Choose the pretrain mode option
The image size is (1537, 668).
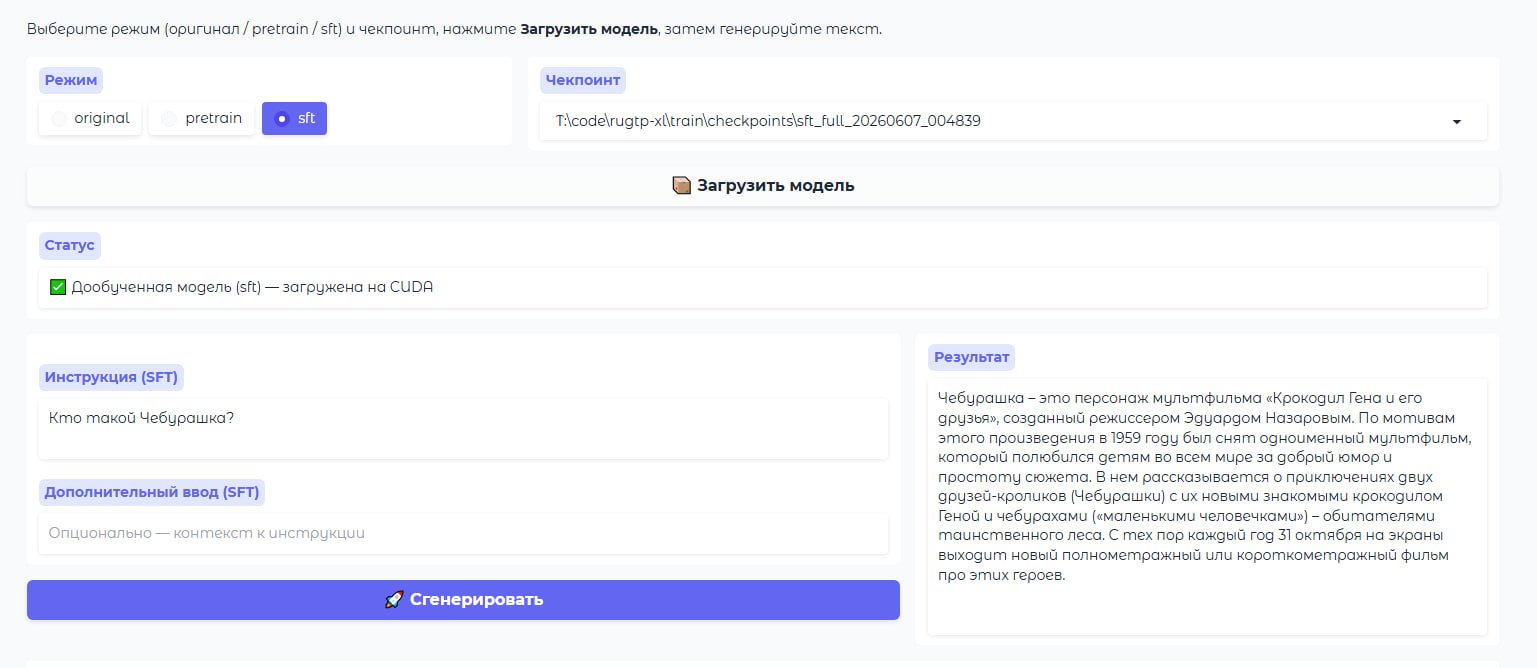201,118
